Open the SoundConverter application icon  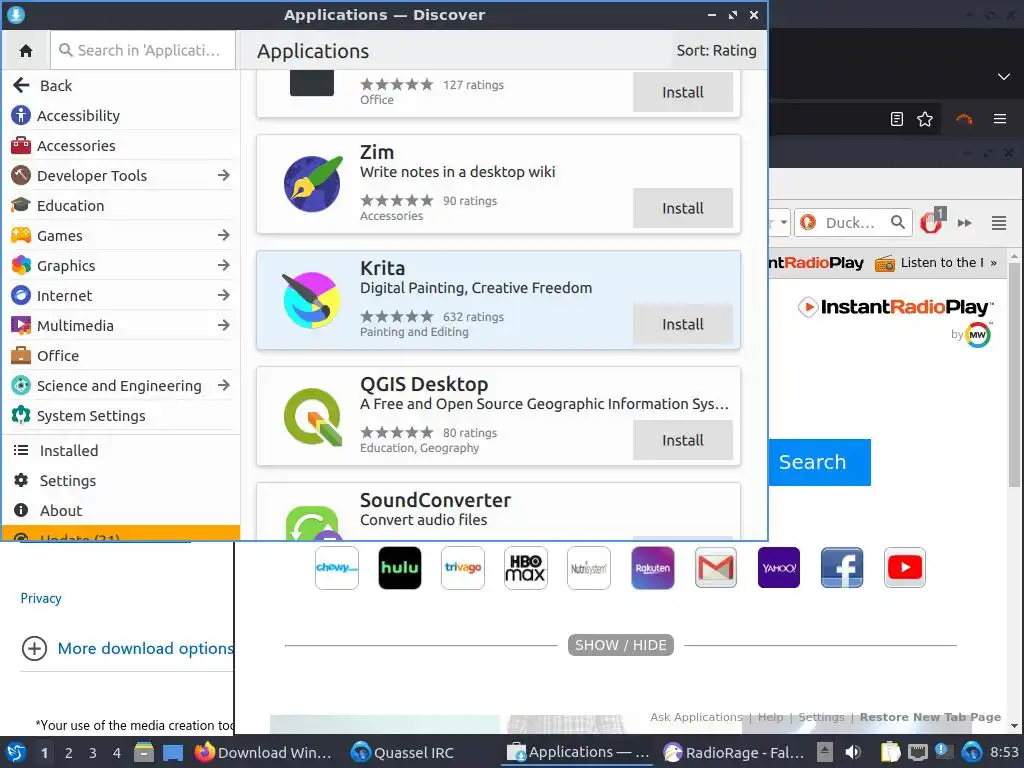[x=313, y=522]
